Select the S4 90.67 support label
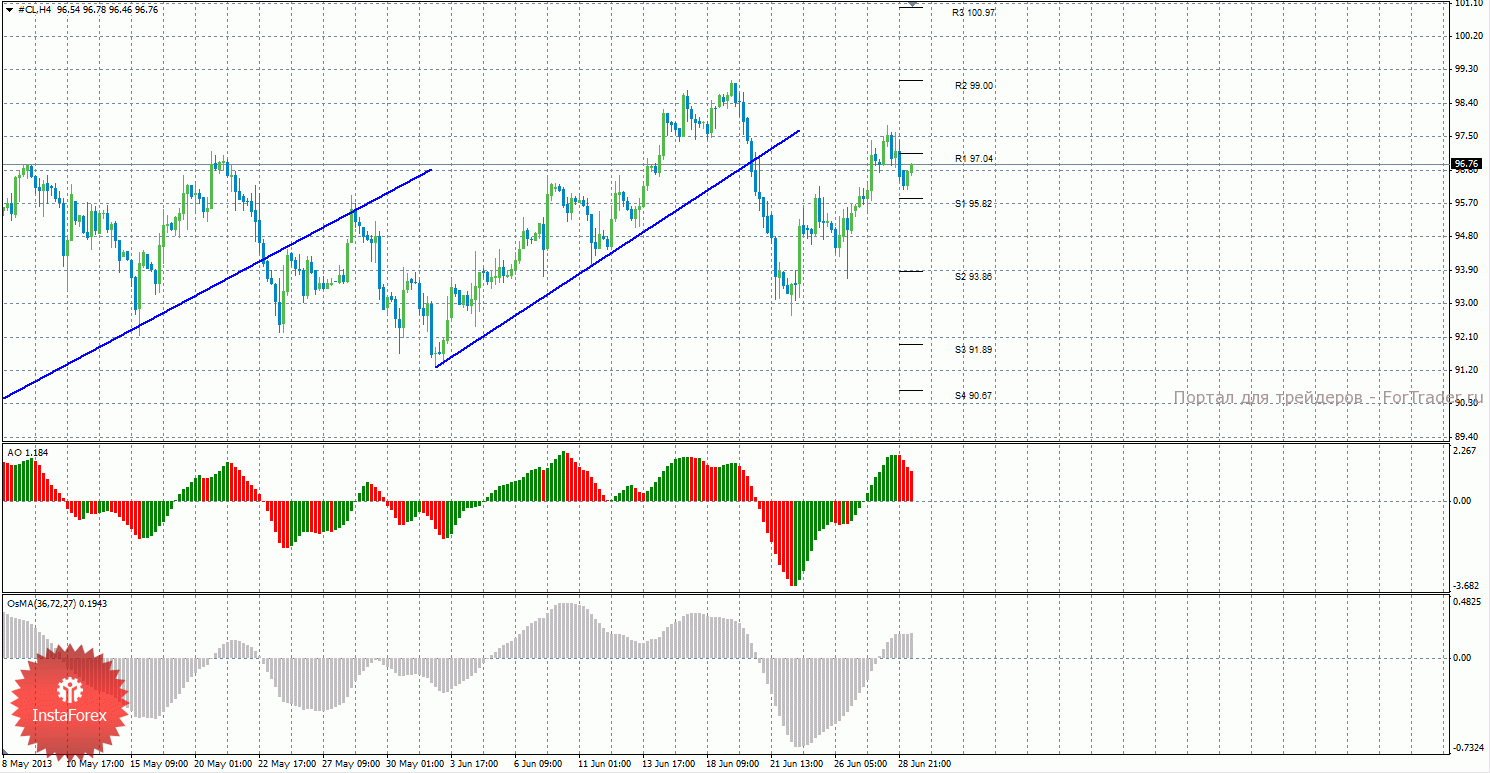The width and height of the screenshot is (1490, 773). coord(974,395)
